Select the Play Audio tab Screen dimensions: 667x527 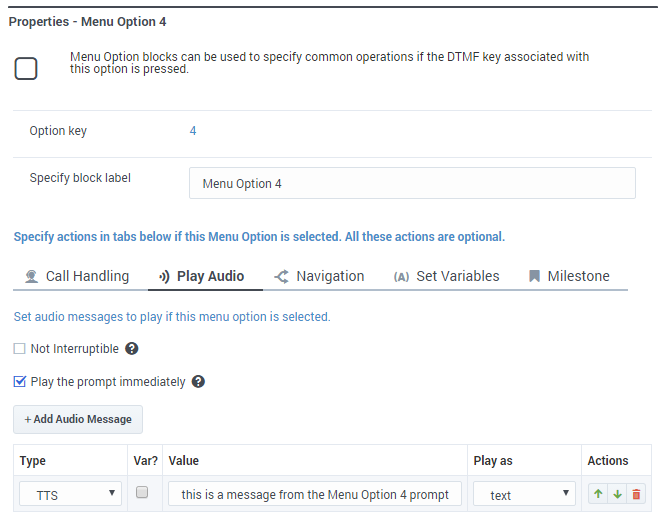click(x=202, y=276)
